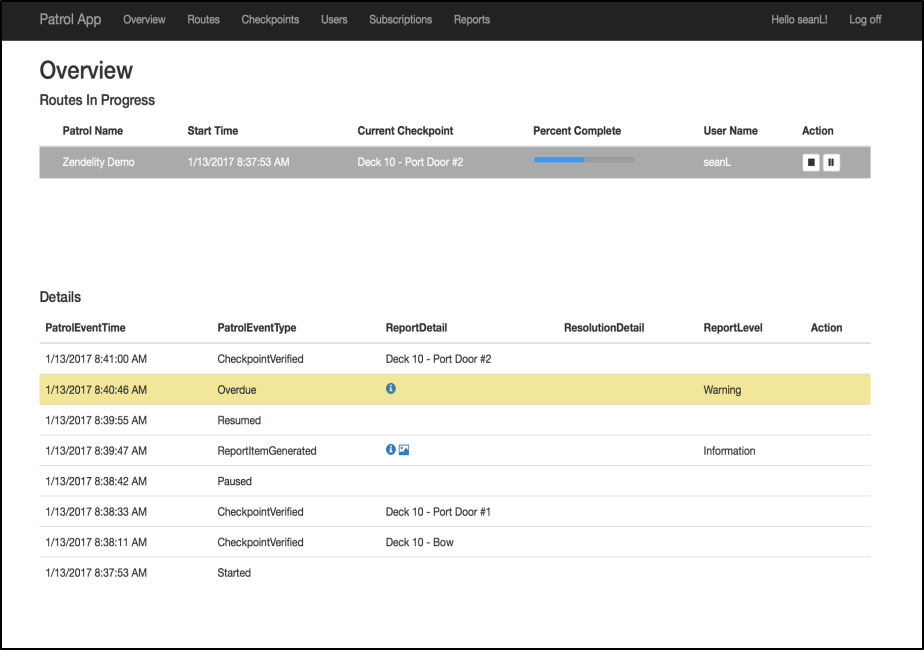
Task: Navigate to the Users page
Action: 334,19
